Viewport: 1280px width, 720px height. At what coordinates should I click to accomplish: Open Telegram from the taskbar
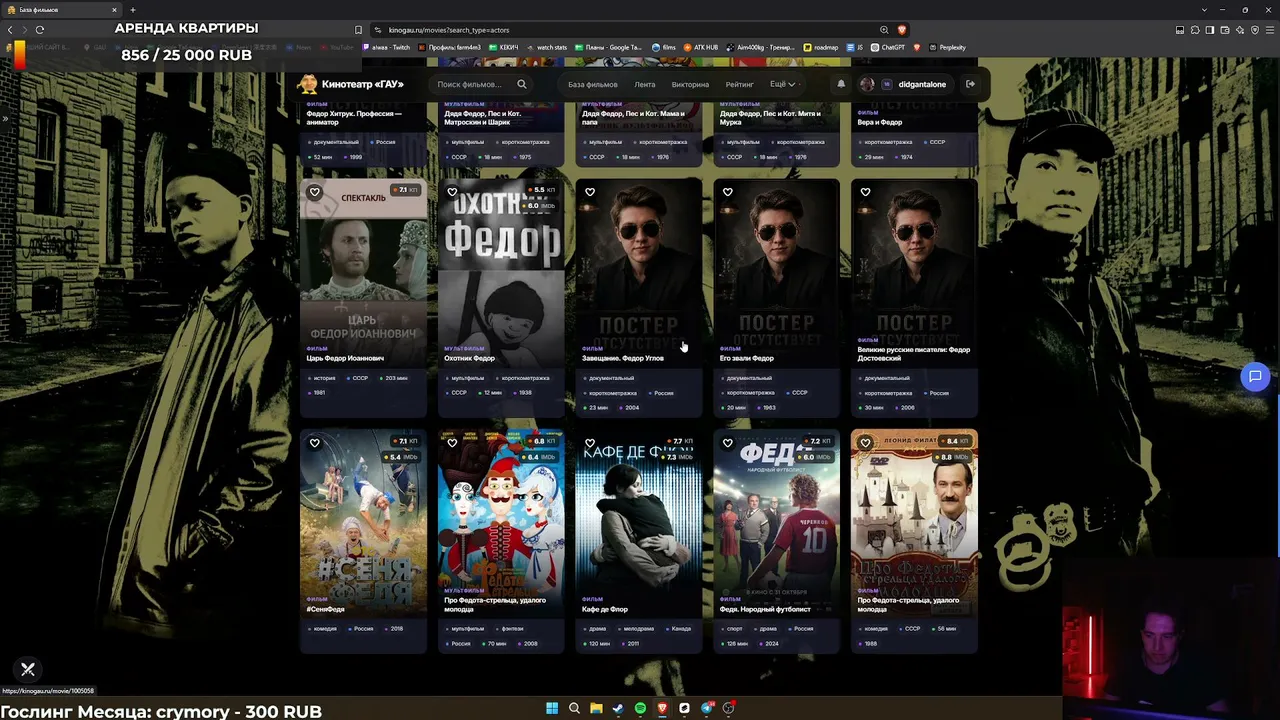[x=706, y=709]
